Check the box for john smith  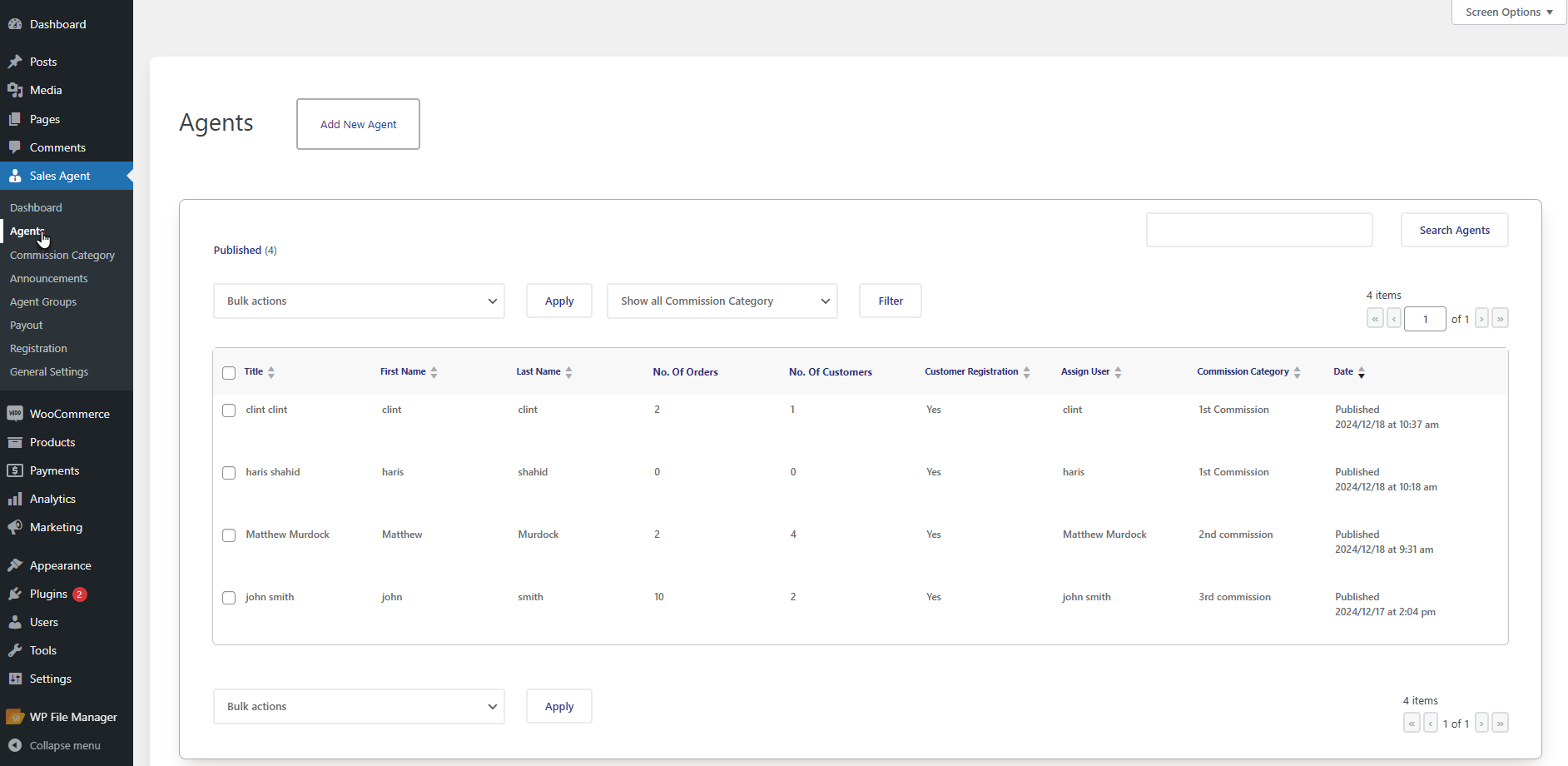click(x=229, y=598)
